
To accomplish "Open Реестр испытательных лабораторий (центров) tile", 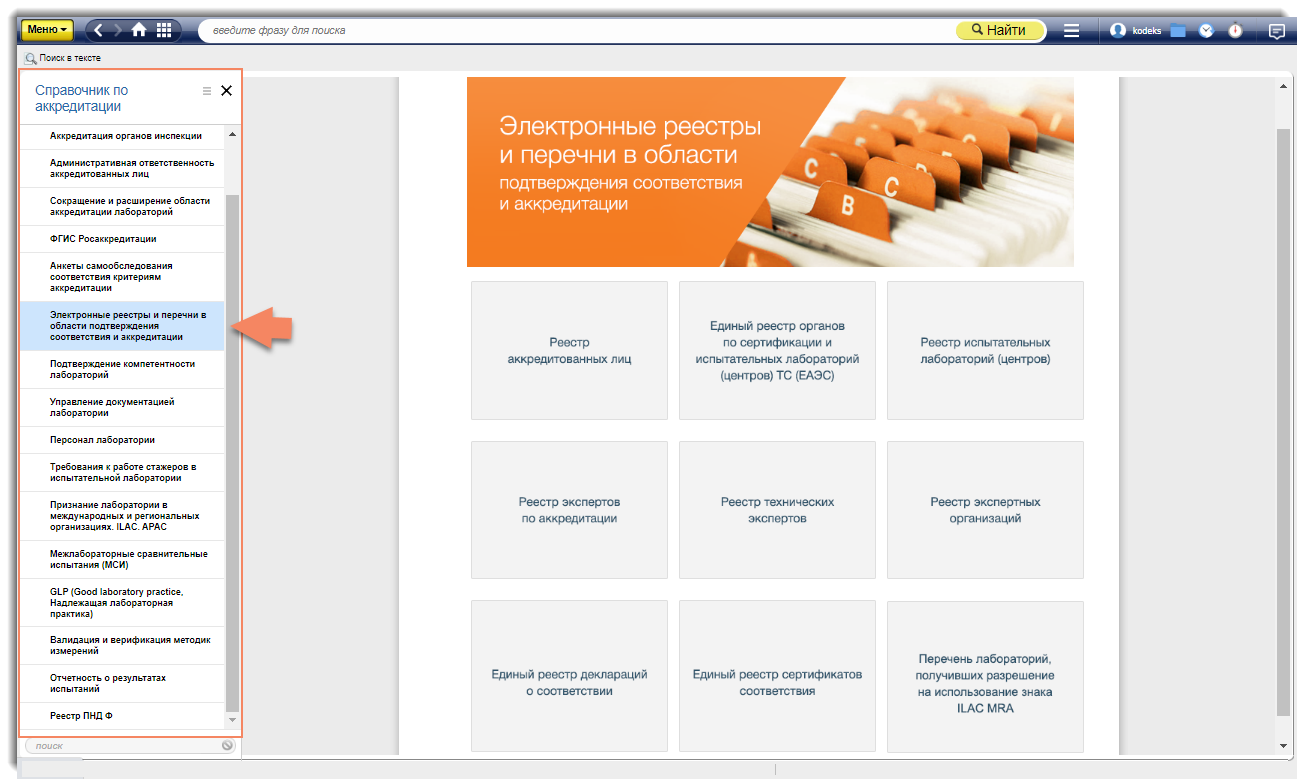I will tap(985, 350).
